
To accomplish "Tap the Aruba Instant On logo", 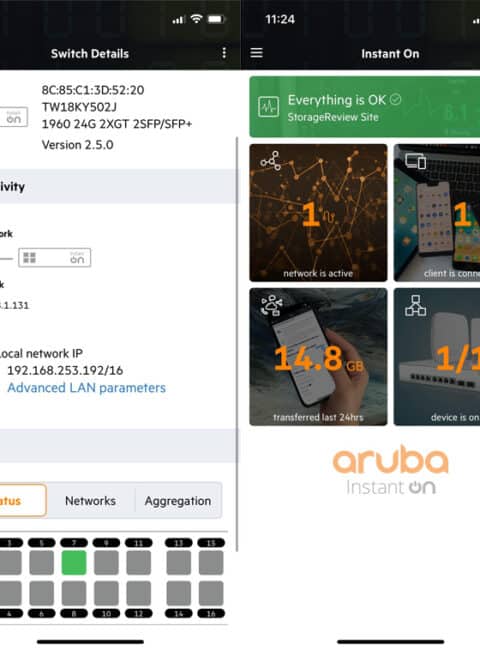I will (390, 470).
